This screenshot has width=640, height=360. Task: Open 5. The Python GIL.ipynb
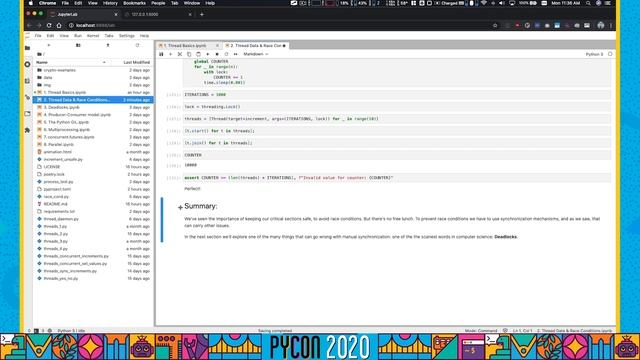pyautogui.click(x=93, y=122)
